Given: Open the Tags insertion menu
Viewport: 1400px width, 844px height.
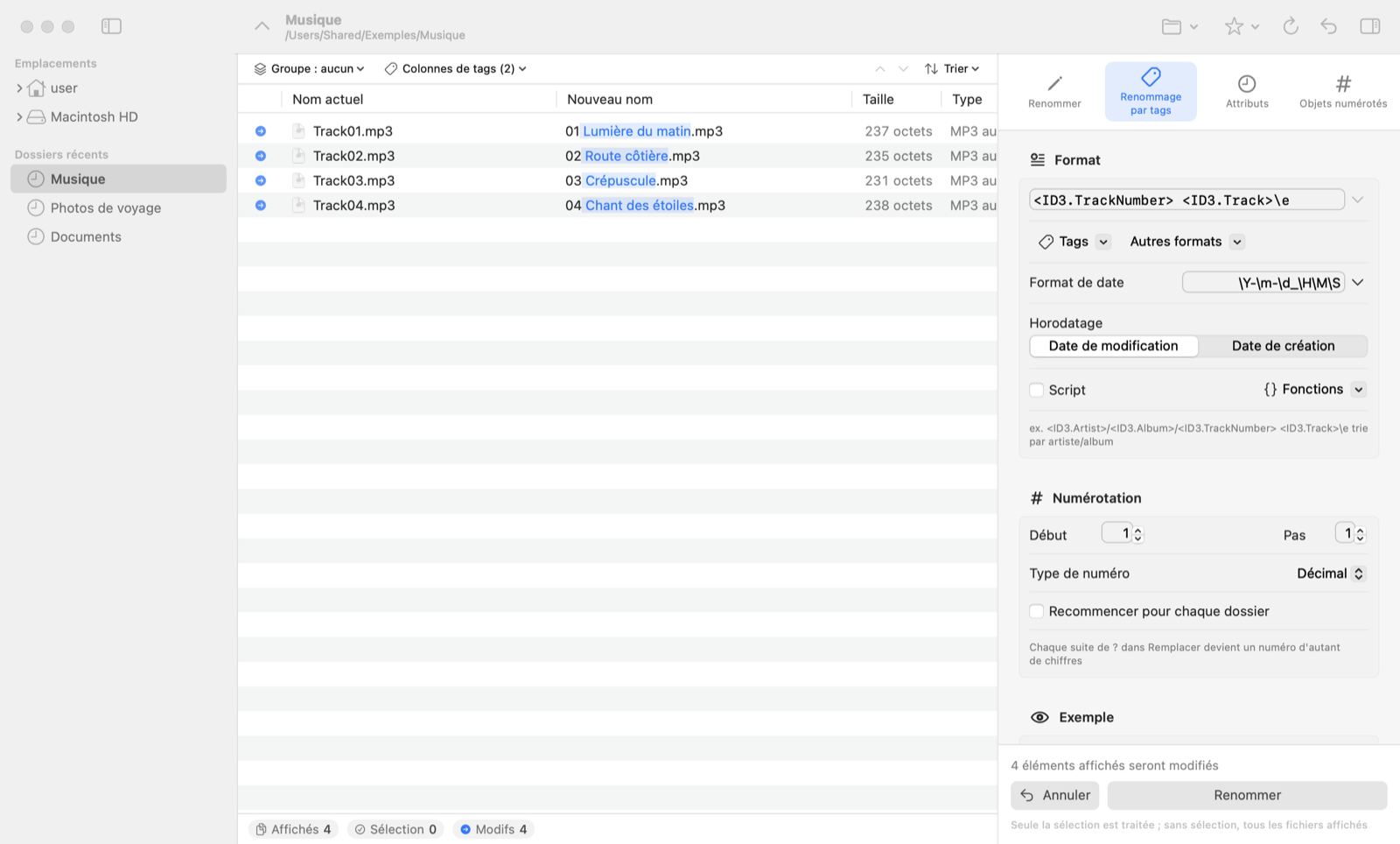Looking at the screenshot, I should tap(1074, 242).
